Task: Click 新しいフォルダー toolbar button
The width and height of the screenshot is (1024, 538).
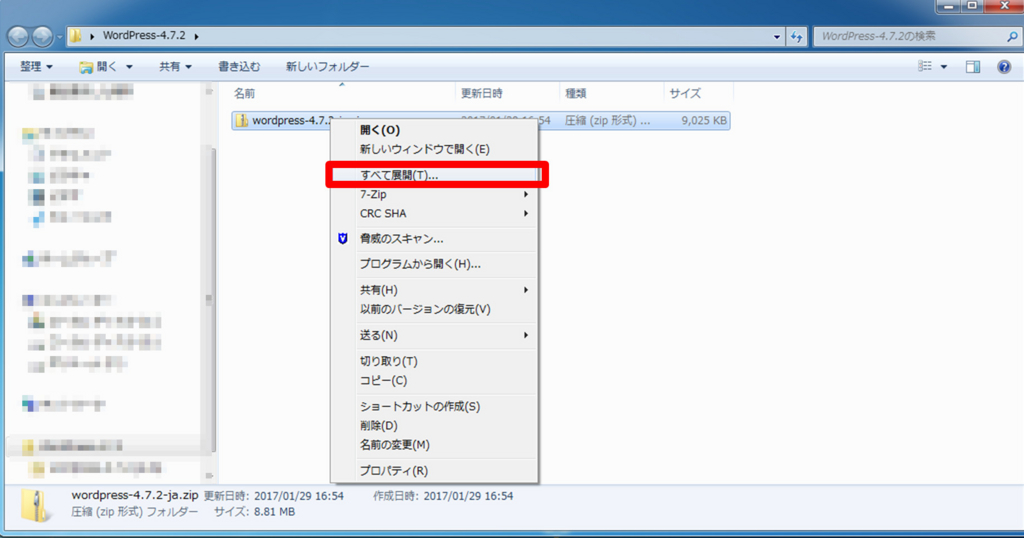Action: 327,67
